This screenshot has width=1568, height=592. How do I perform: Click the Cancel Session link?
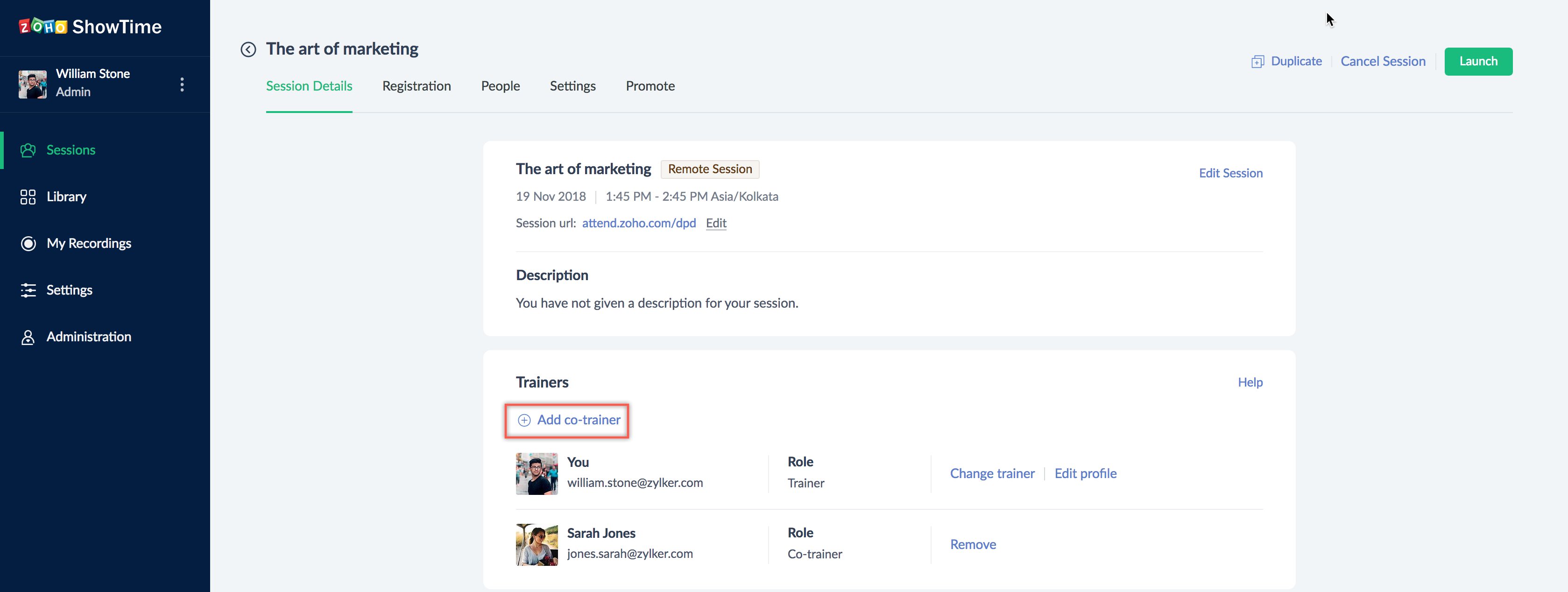(1382, 62)
